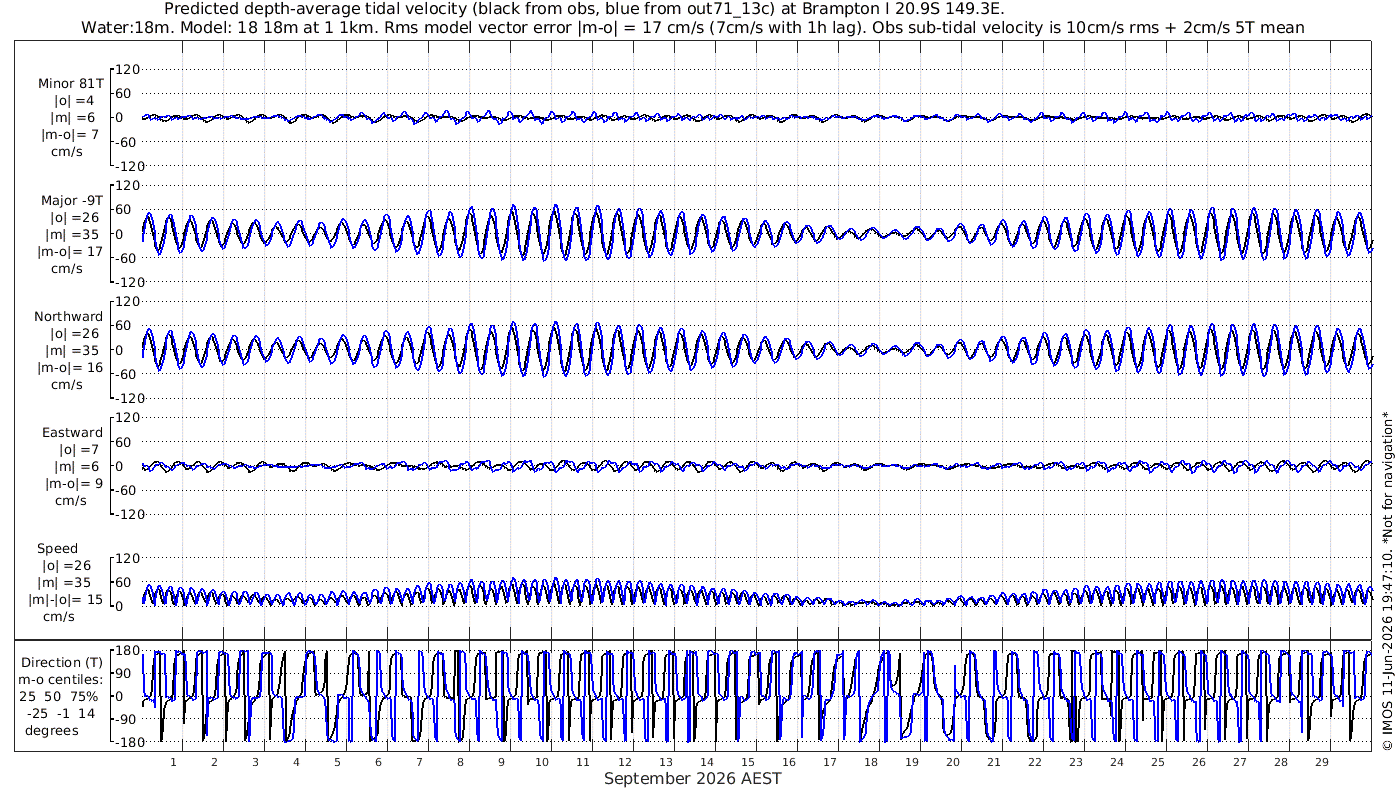Click day 26 on the date axis

[x=1198, y=761]
